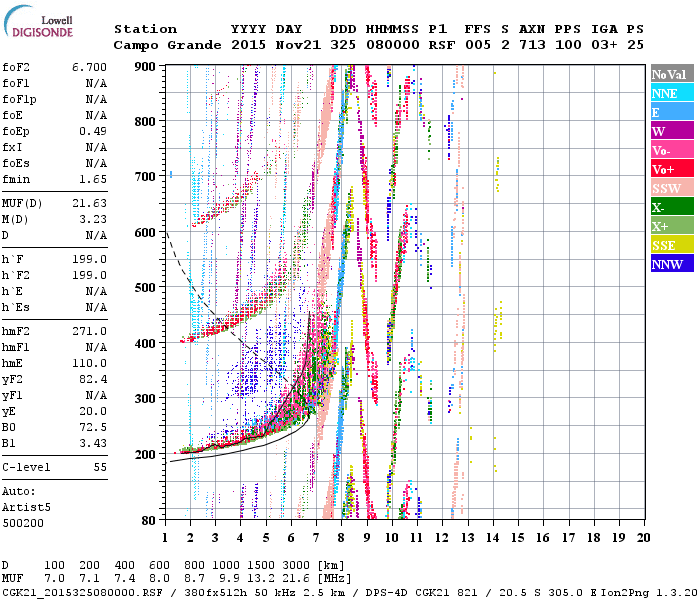This screenshot has width=700, height=600.
Task: Click the yF2 value 82.4
Action: (93, 379)
